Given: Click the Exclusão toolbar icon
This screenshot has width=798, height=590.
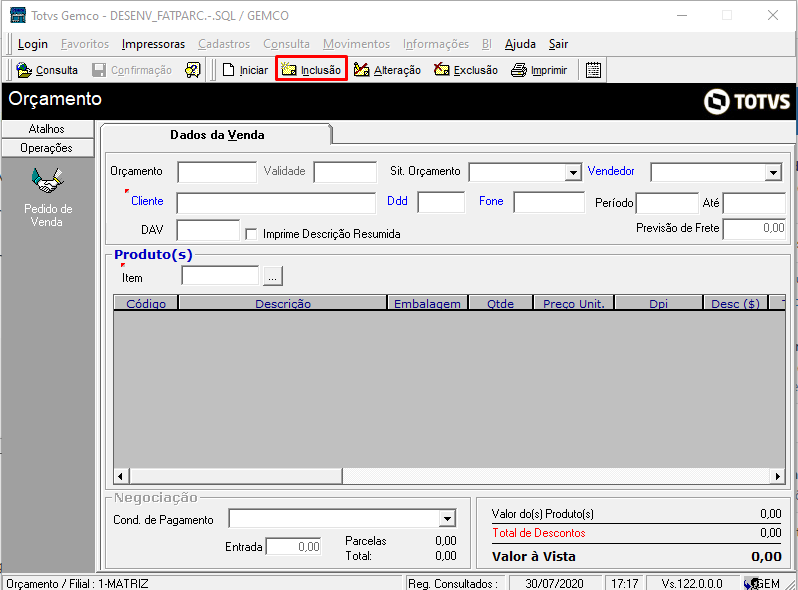Looking at the screenshot, I should coord(442,70).
